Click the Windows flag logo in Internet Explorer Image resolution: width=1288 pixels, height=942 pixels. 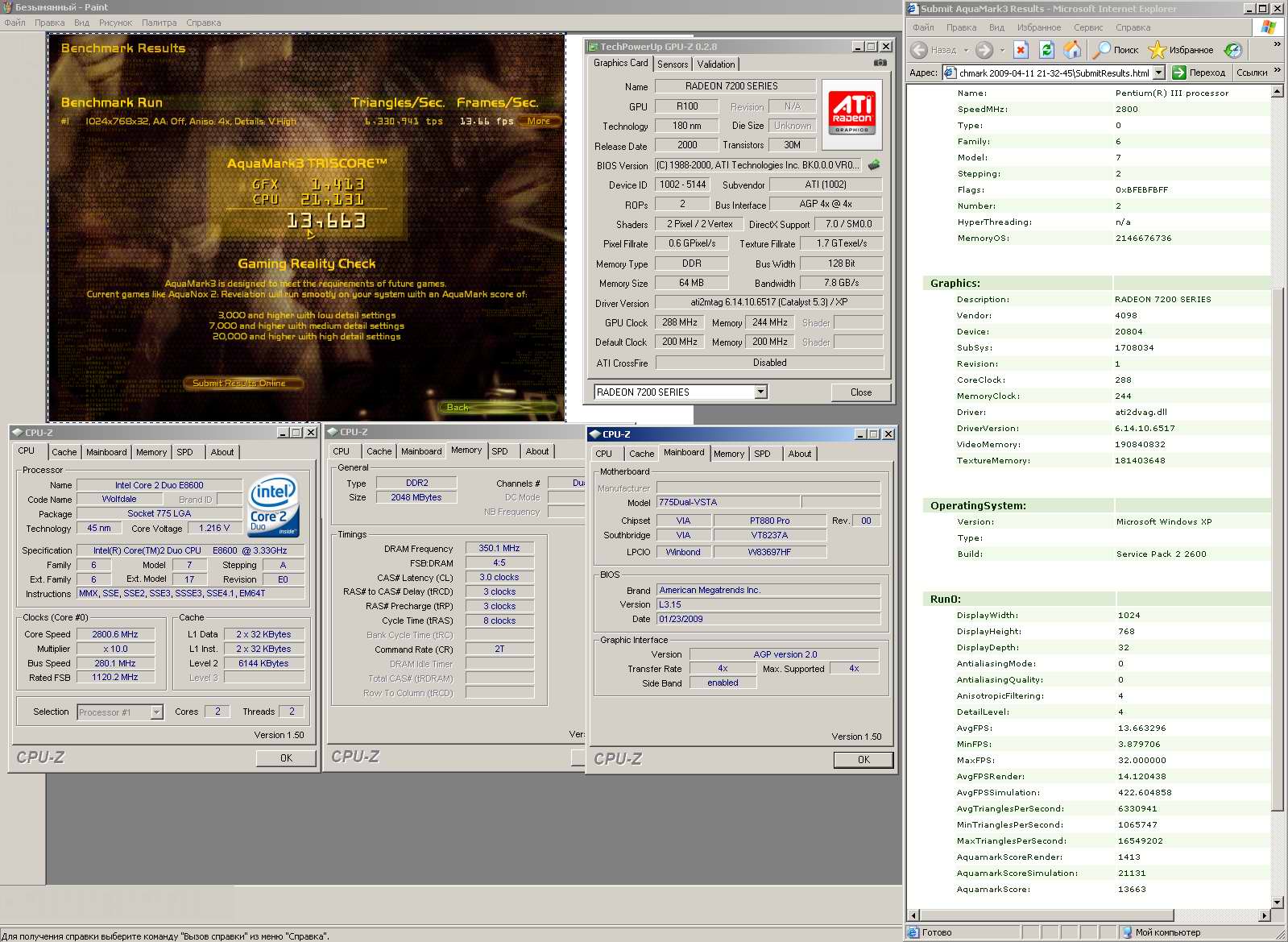click(x=1269, y=27)
